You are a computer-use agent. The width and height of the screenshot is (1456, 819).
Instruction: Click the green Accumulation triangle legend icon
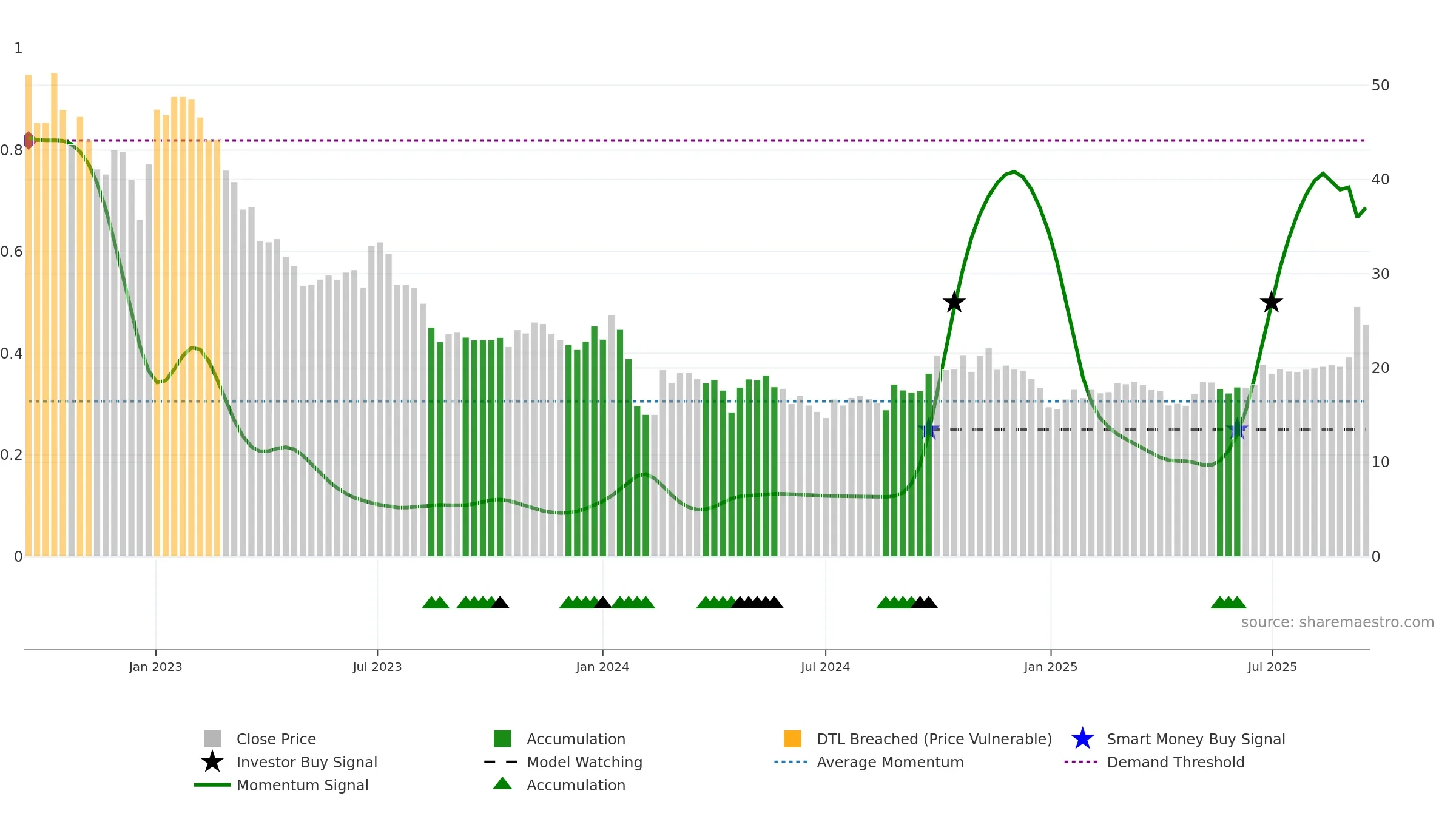point(502,784)
